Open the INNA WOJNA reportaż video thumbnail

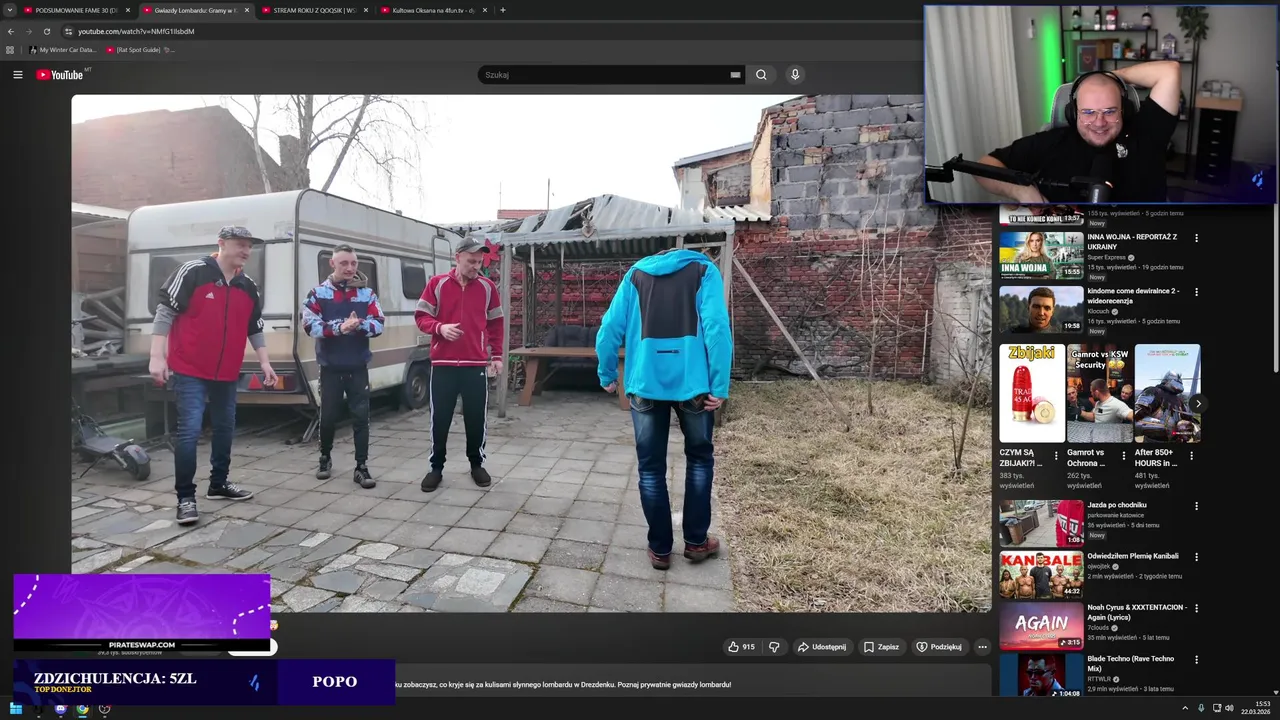(x=1041, y=255)
